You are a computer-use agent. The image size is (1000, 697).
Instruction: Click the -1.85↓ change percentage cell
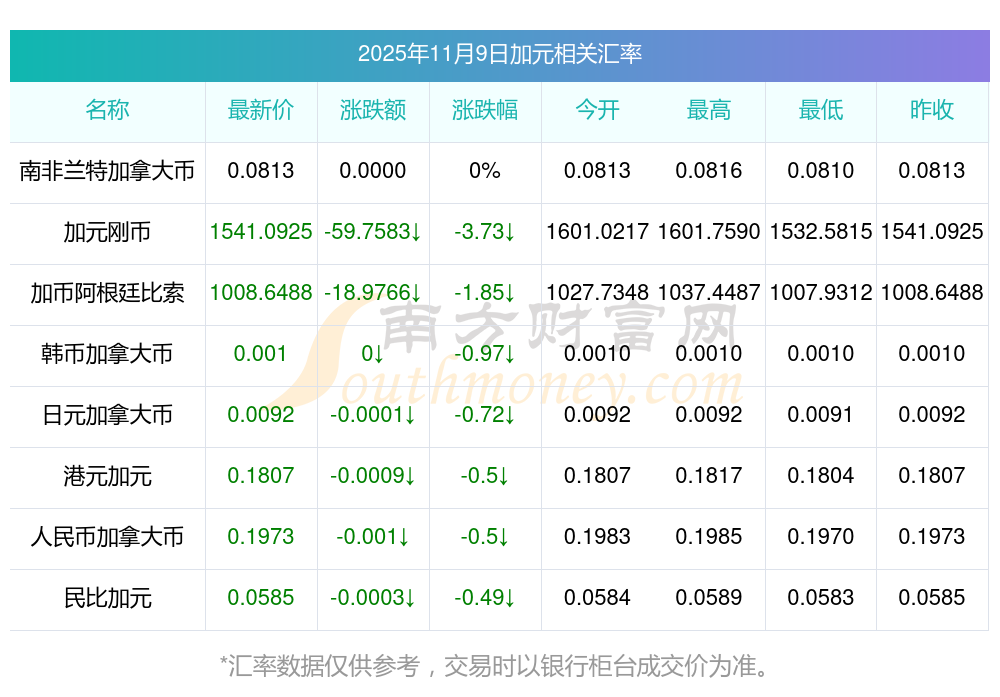(485, 293)
